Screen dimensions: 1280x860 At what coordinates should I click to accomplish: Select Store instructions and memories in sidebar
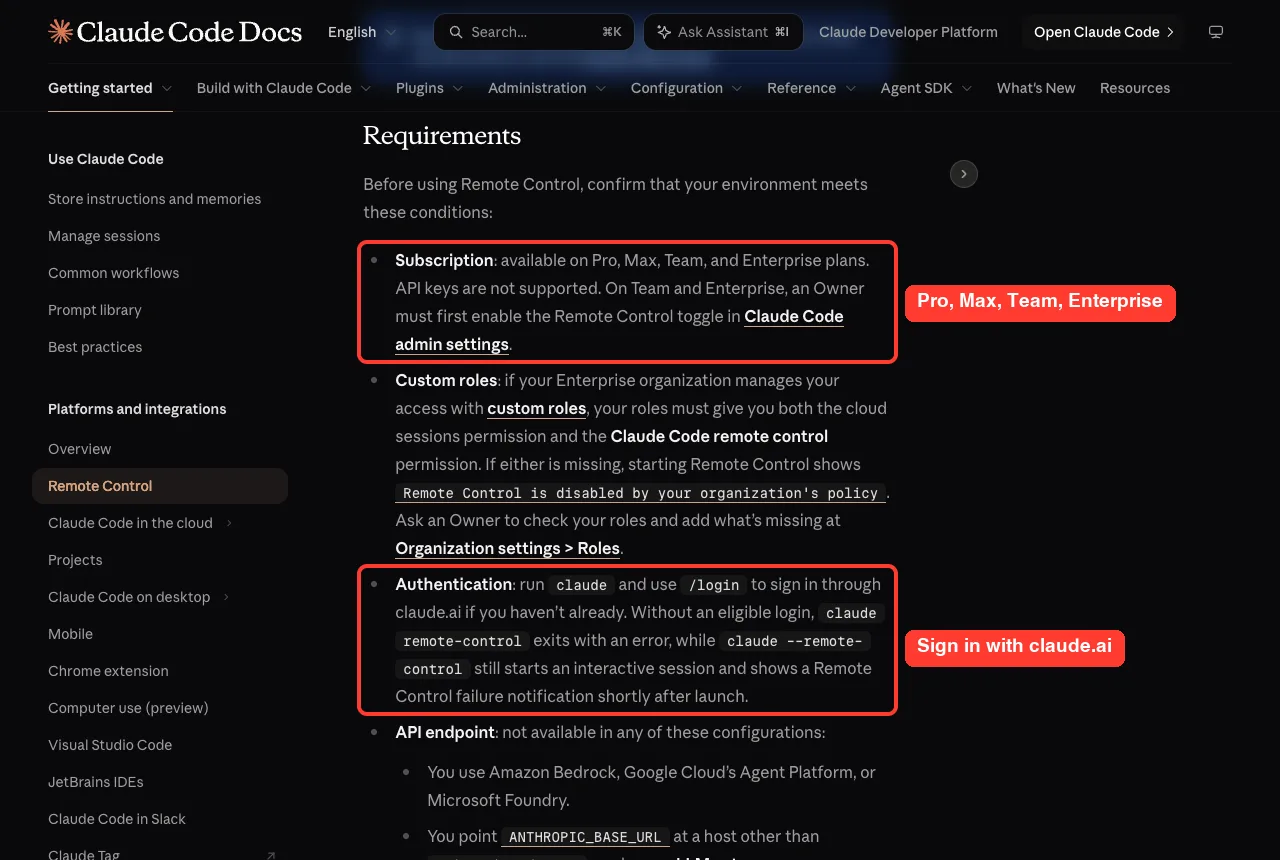[x=154, y=199]
